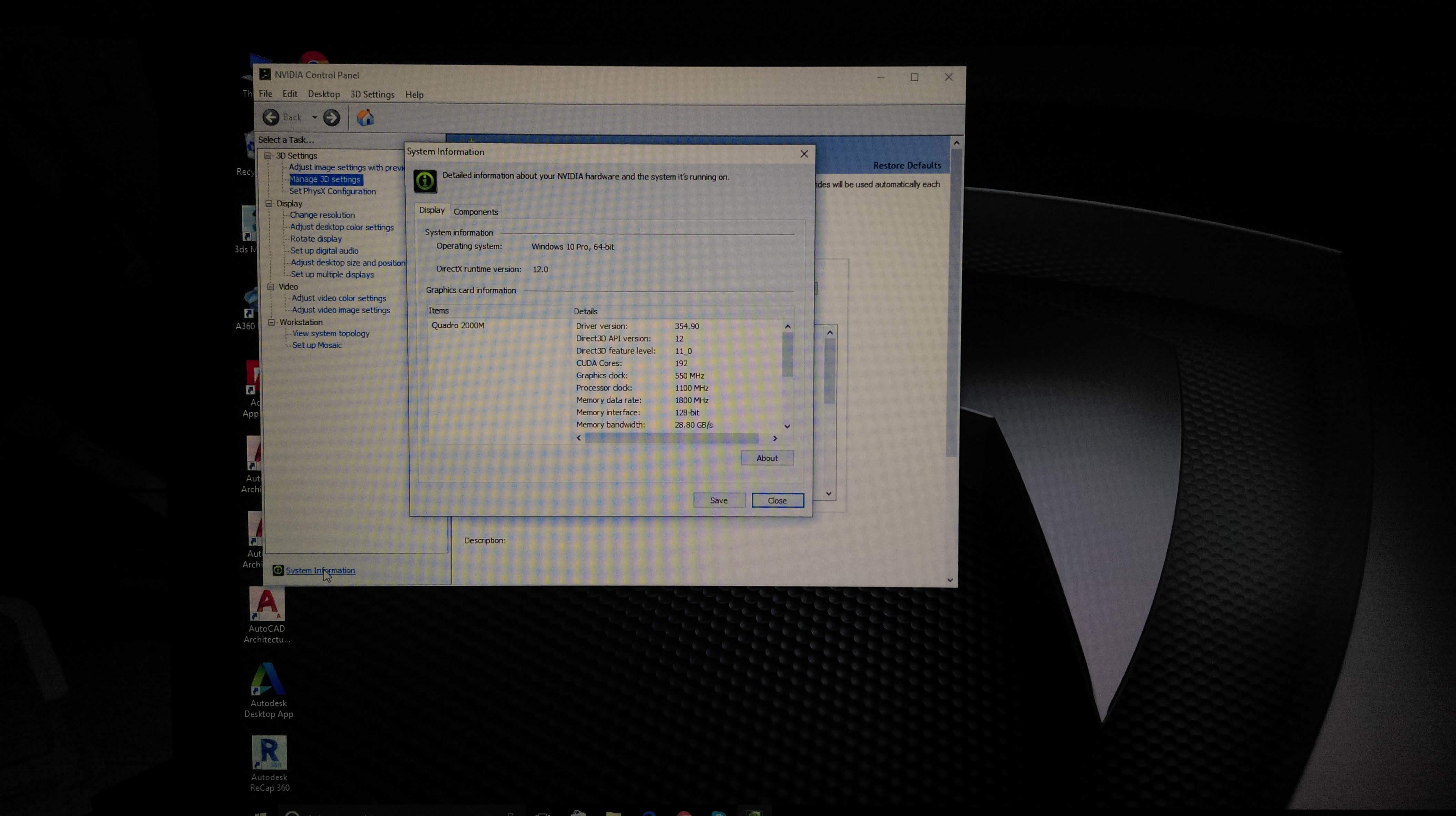The height and width of the screenshot is (816, 1456).
Task: Open the Help menu
Action: tap(414, 94)
